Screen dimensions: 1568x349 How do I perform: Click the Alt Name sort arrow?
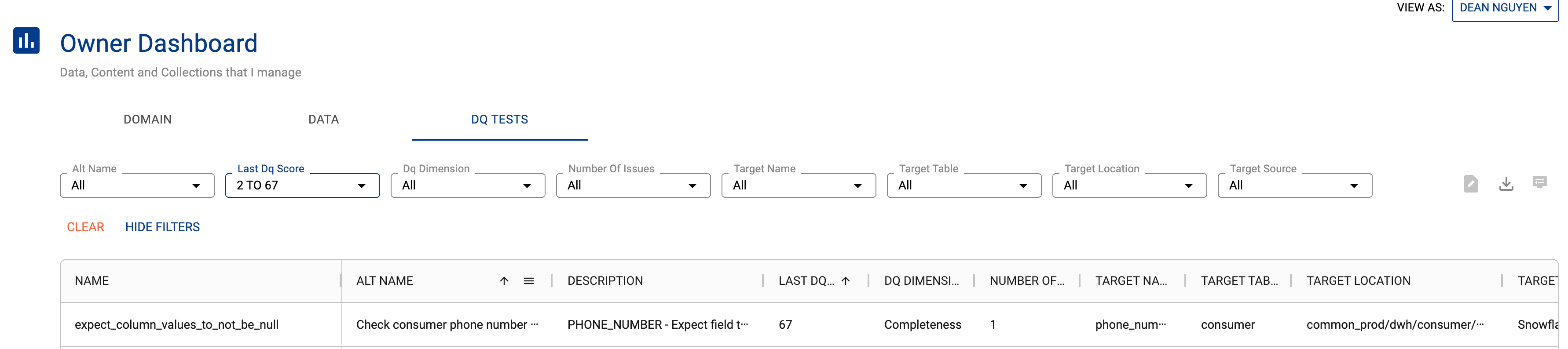point(504,281)
